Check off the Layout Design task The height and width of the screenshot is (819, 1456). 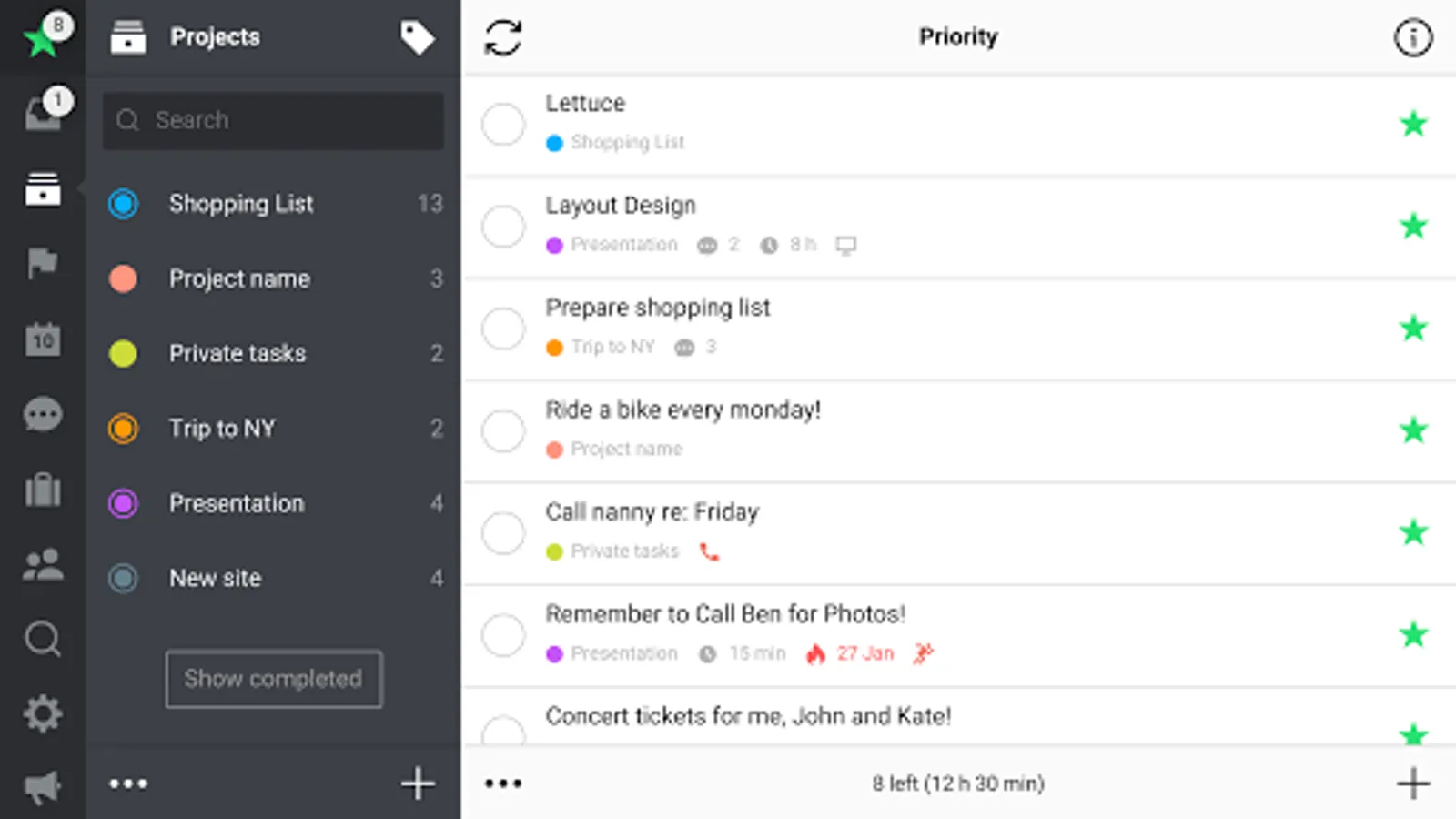coord(503,227)
